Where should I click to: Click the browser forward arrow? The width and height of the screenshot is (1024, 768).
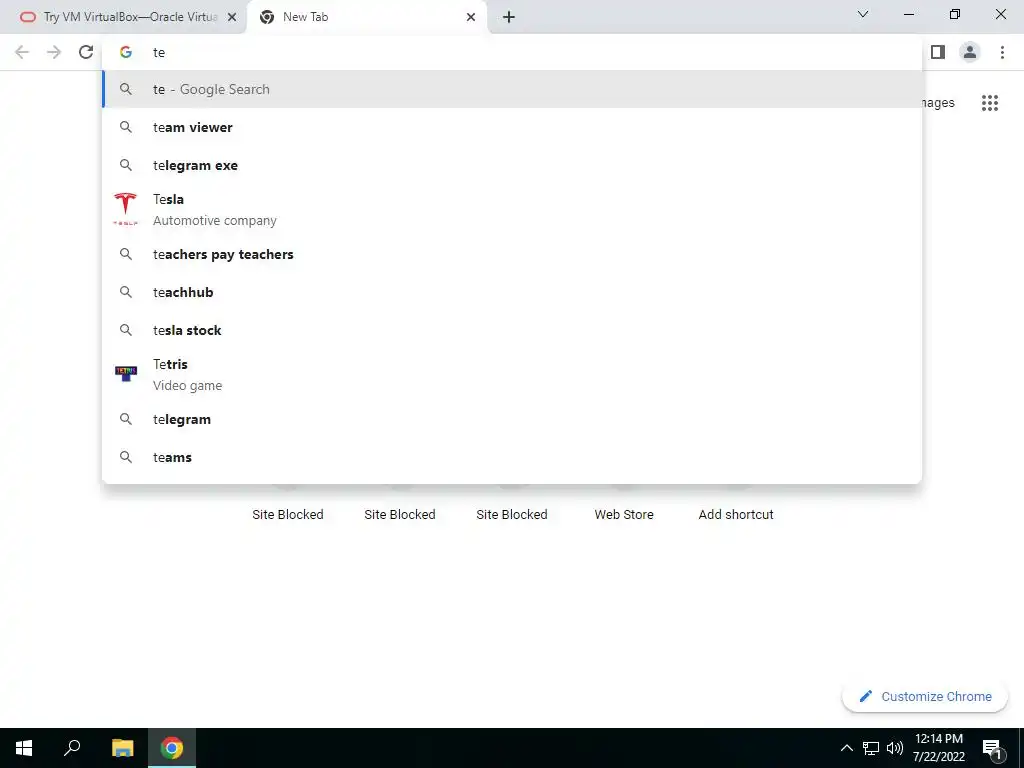point(54,52)
